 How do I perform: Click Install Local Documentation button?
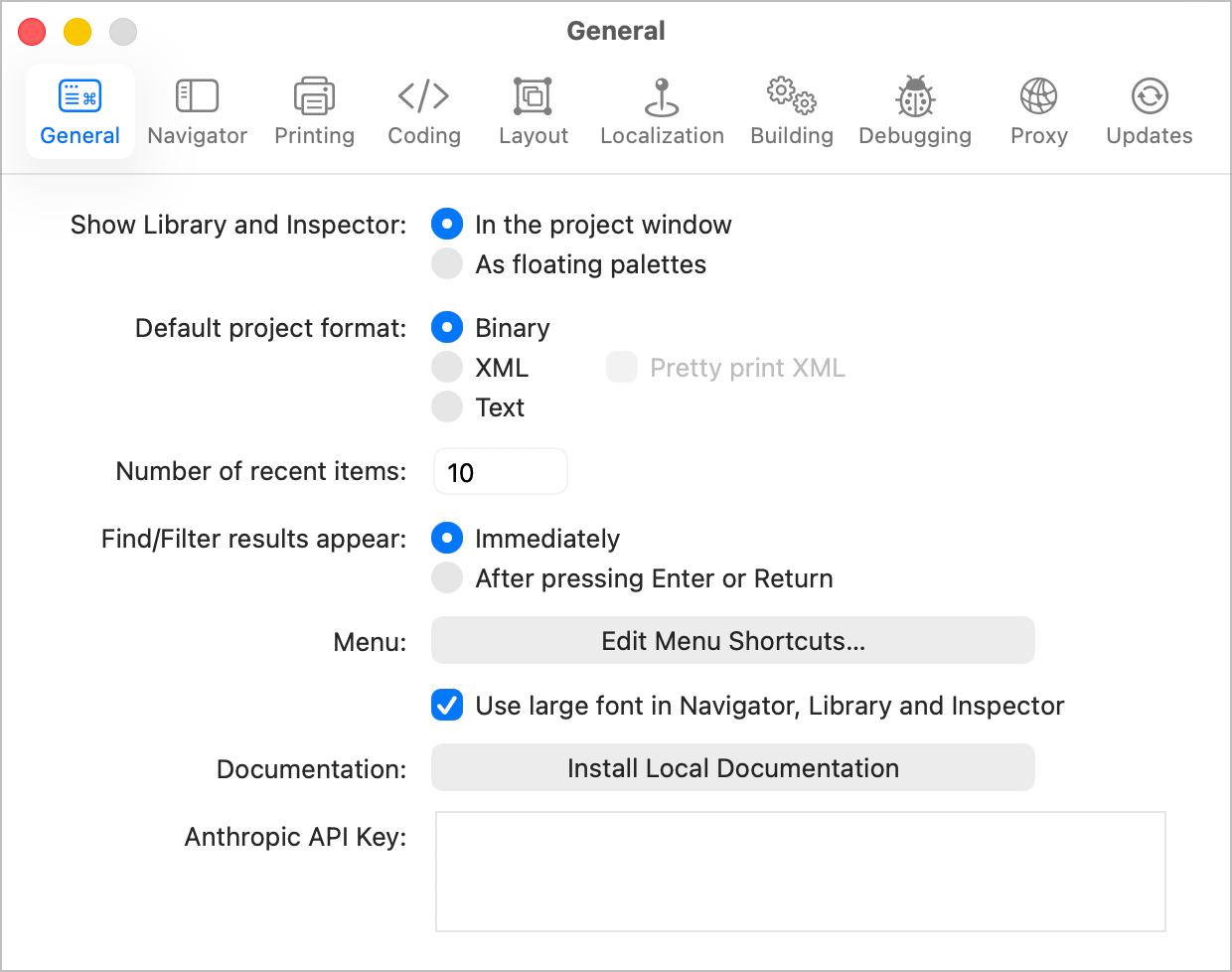[x=732, y=768]
